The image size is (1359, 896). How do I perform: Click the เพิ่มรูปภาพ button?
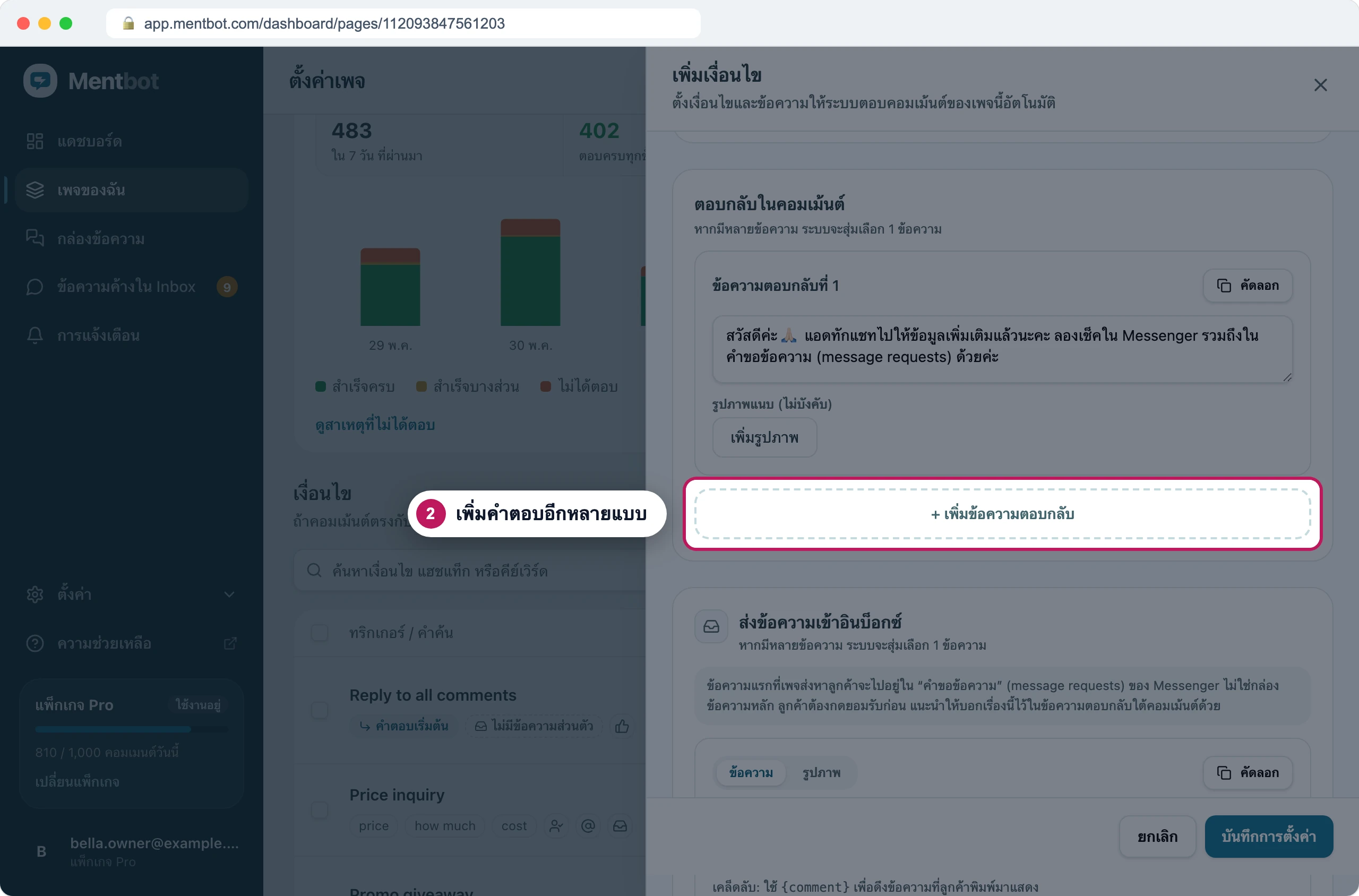[764, 438]
